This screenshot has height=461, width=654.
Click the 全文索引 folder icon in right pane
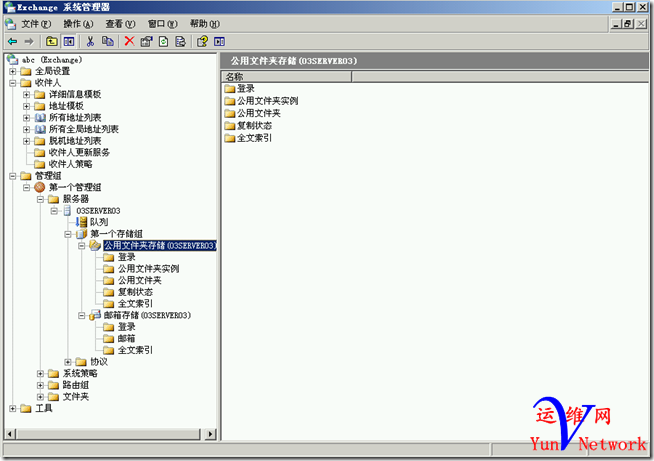[229, 138]
